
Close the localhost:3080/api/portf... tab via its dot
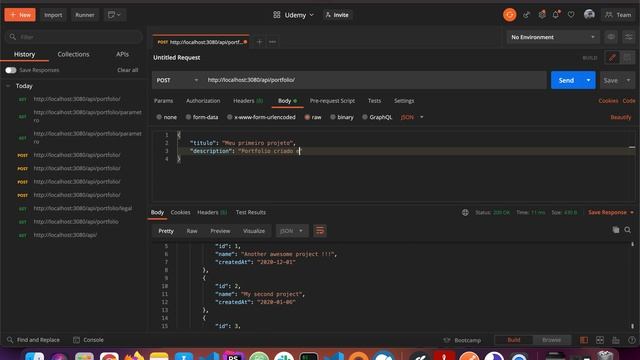click(245, 42)
